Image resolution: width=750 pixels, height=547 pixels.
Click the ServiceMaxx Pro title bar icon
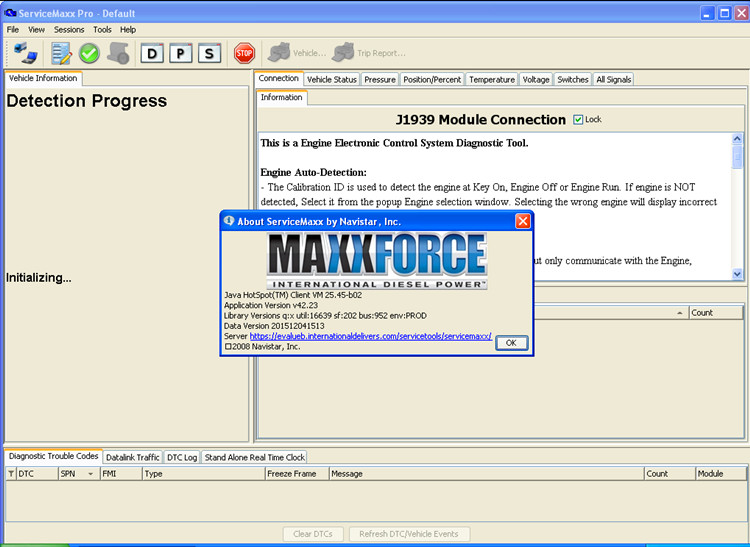pyautogui.click(x=10, y=13)
